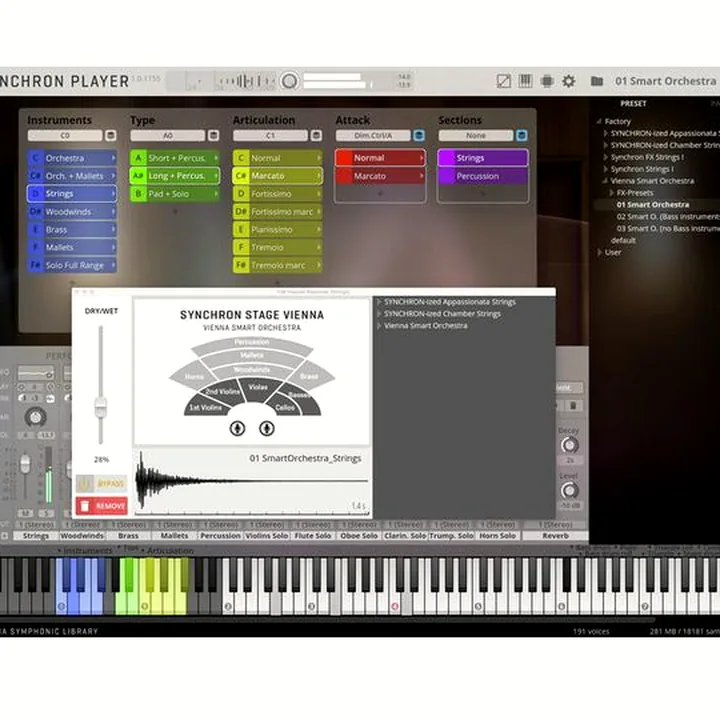Choose Tremolo marc articulation
This screenshot has height=720, width=720.
(x=277, y=265)
